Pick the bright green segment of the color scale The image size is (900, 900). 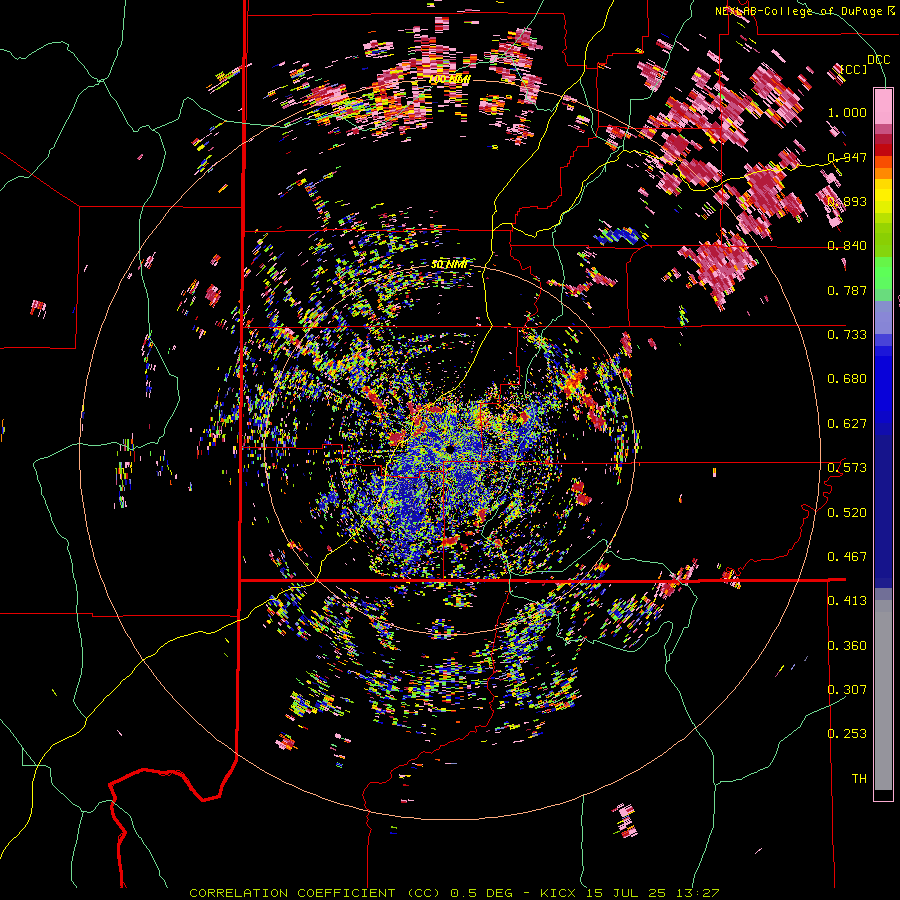pyautogui.click(x=883, y=274)
